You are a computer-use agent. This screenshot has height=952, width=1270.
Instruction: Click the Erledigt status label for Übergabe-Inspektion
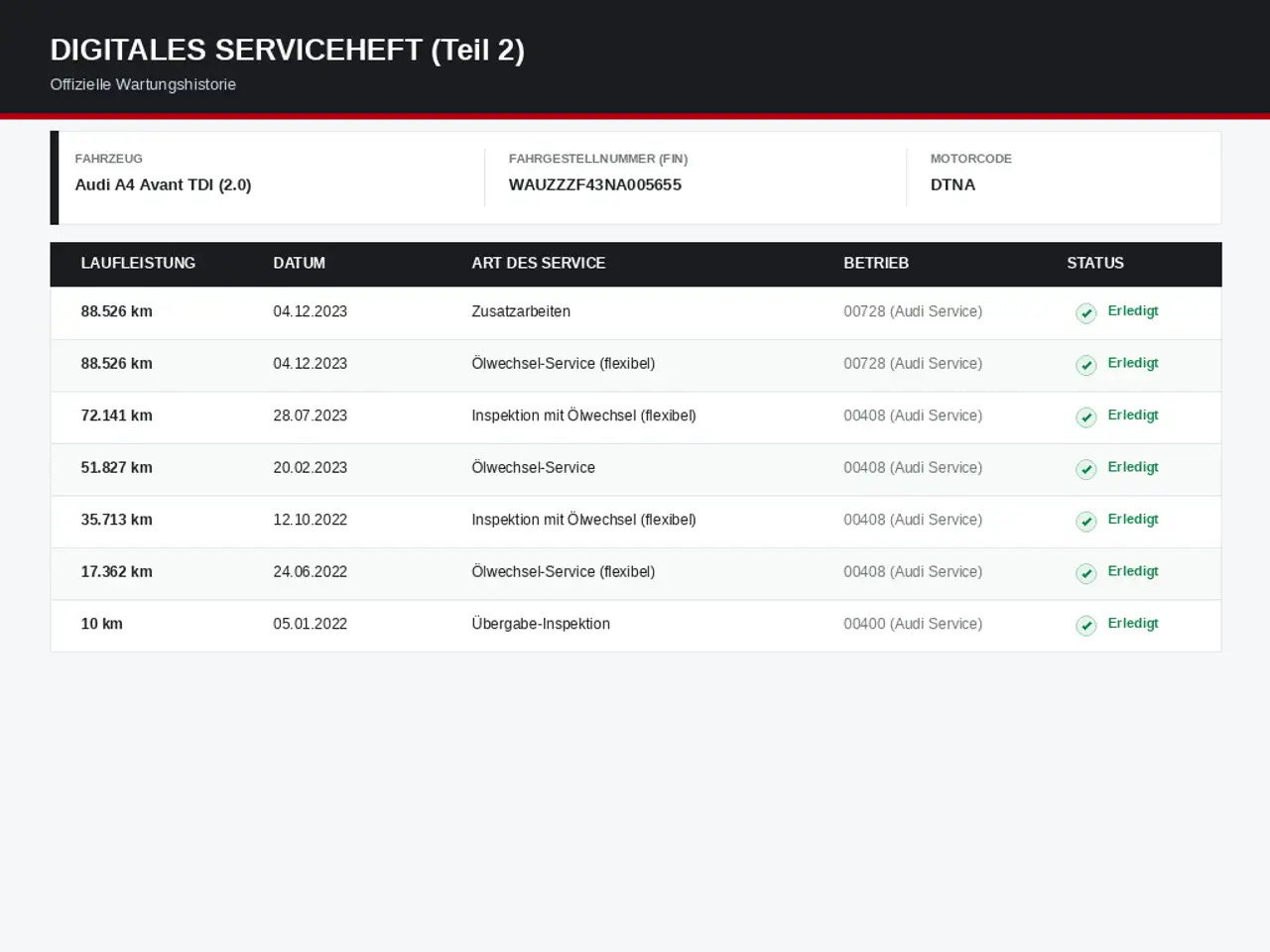1133,624
